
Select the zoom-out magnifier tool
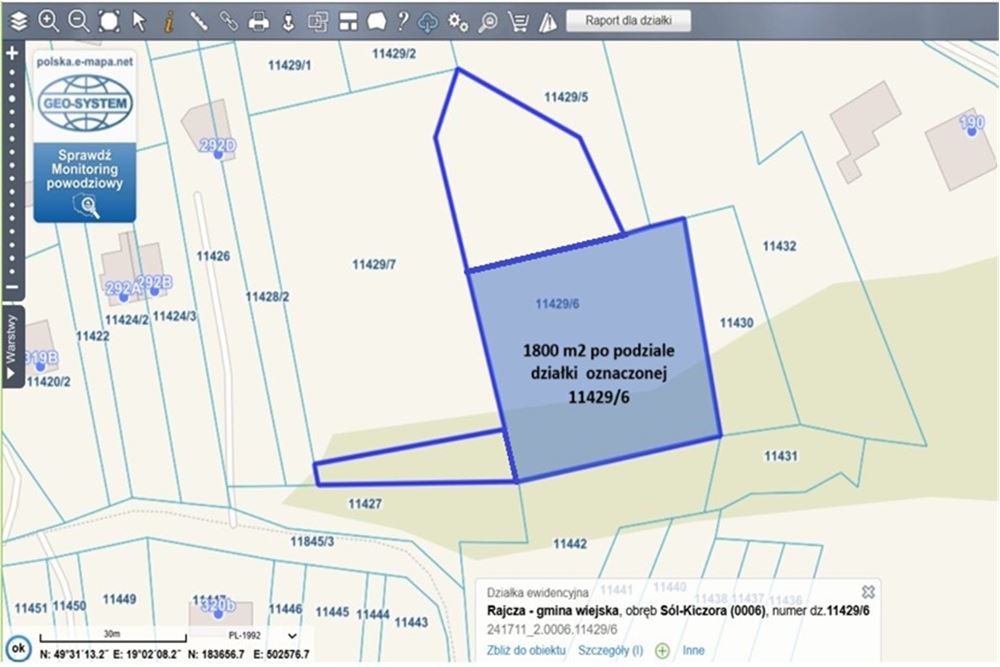pyautogui.click(x=76, y=19)
